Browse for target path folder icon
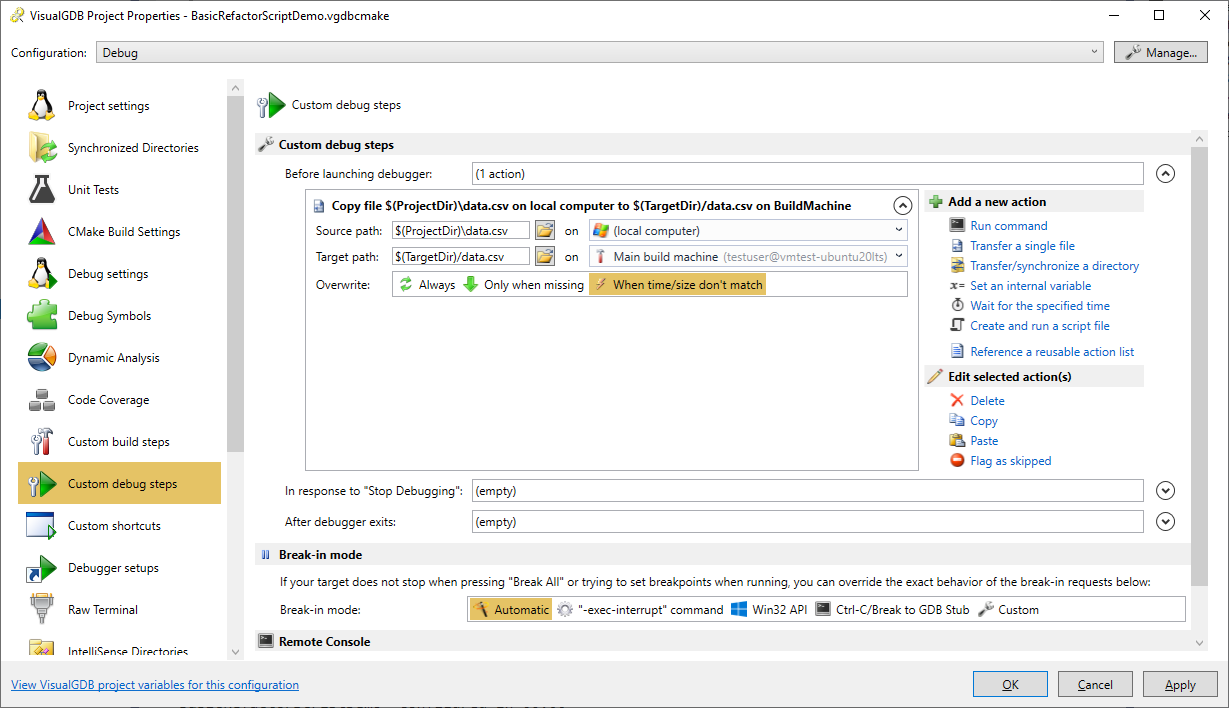The height and width of the screenshot is (708, 1229). (545, 256)
